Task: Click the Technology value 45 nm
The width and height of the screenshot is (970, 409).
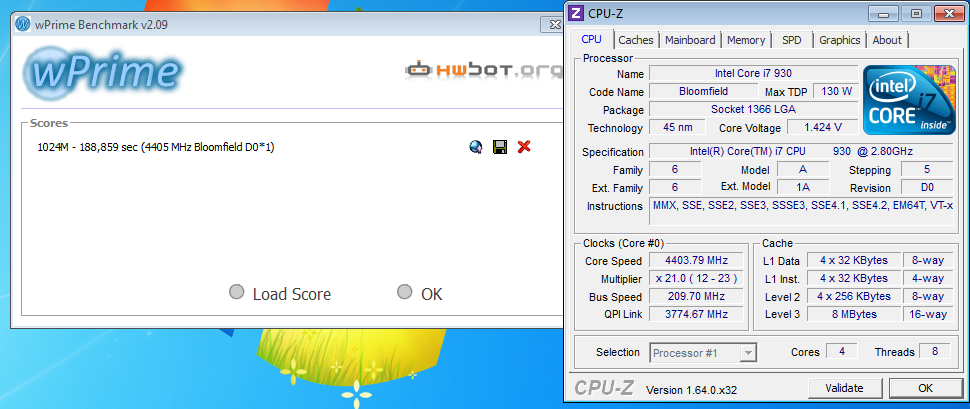Action: pyautogui.click(x=677, y=127)
